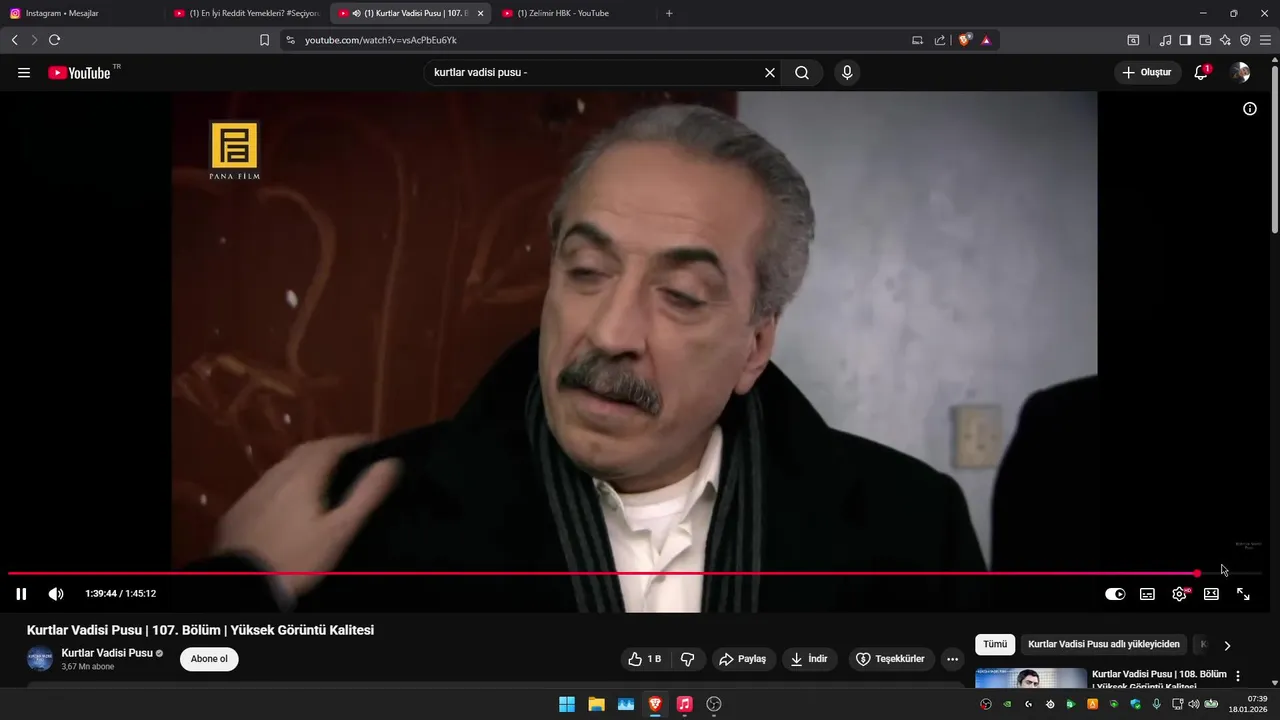Switch to En İyi Reddit Yemekleri tab
1280x720 pixels.
pyautogui.click(x=246, y=13)
